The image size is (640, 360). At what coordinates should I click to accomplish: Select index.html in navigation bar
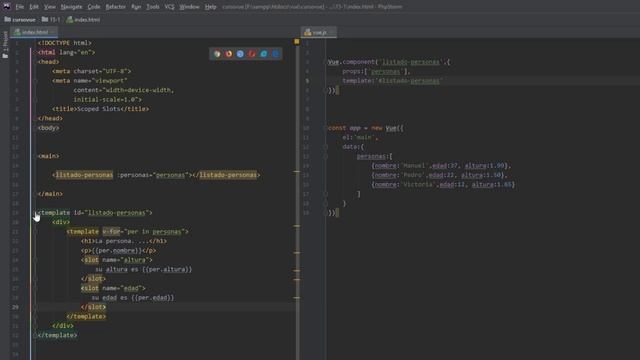83,20
